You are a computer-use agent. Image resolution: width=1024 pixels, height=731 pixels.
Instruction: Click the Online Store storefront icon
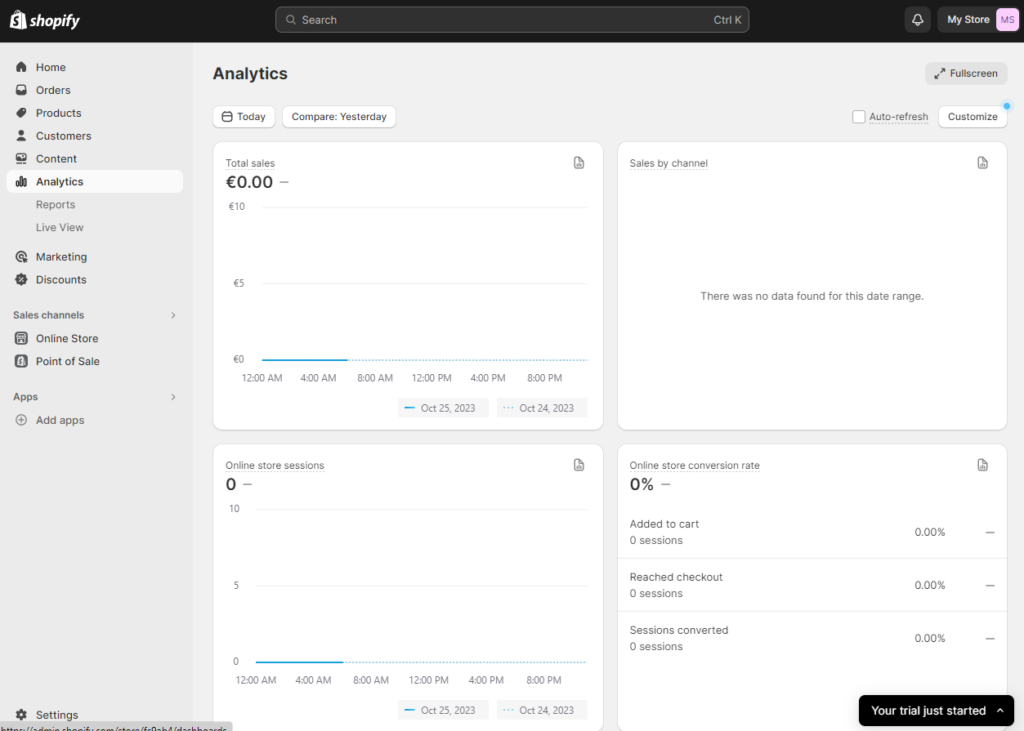(21, 338)
